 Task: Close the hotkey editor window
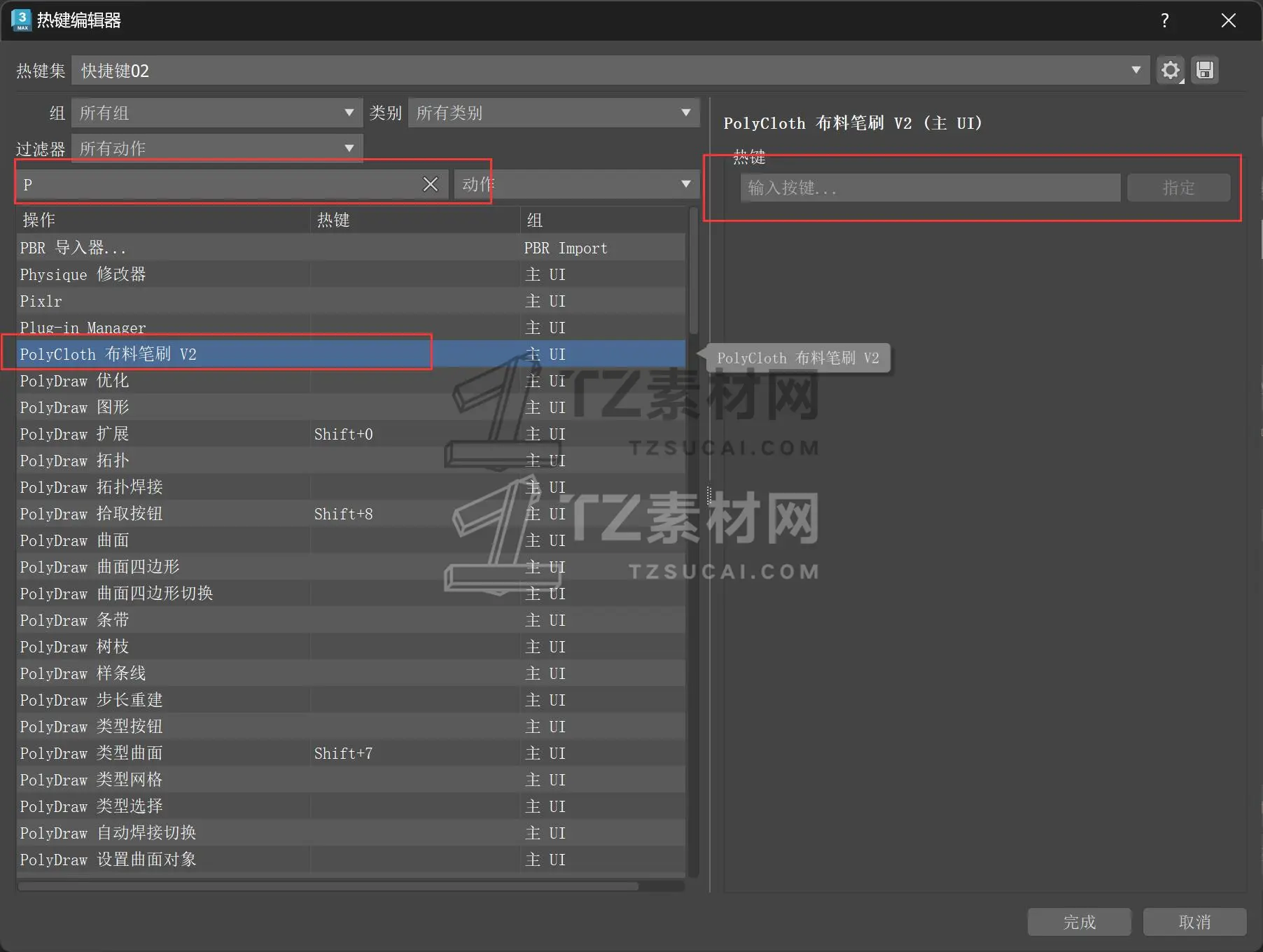point(1229,20)
